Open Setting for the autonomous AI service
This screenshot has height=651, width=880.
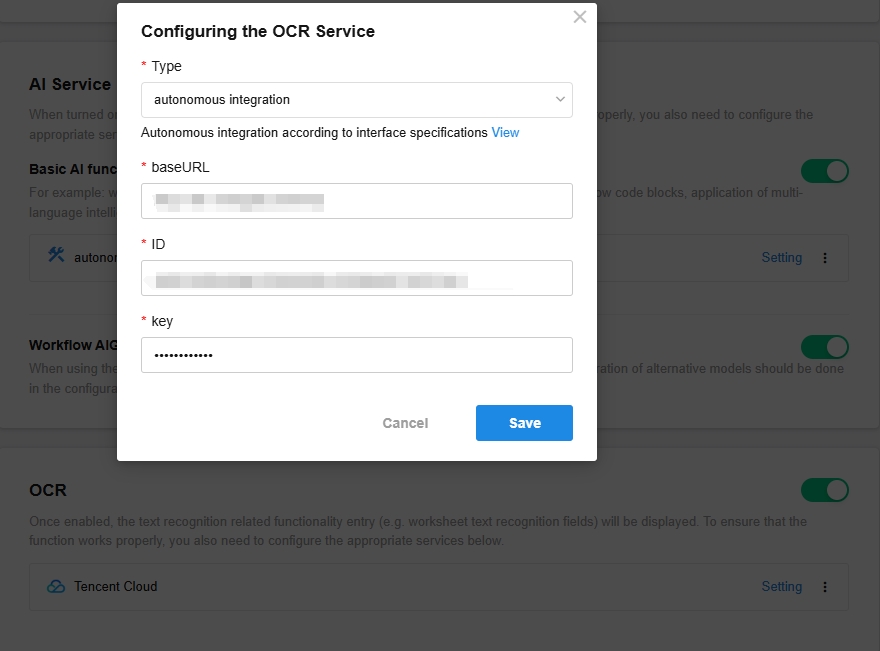[781, 258]
